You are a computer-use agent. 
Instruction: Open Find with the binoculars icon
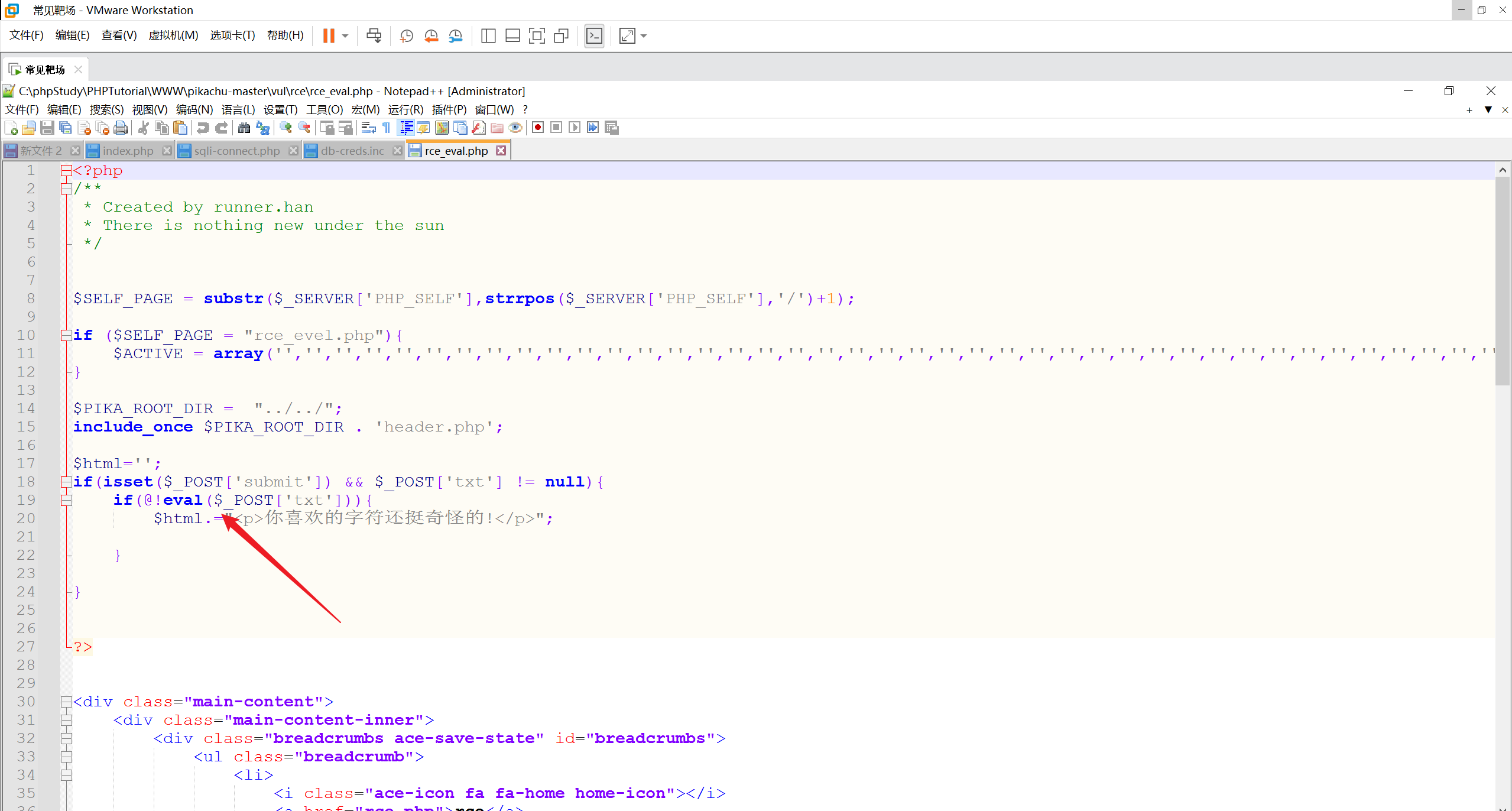[x=245, y=127]
